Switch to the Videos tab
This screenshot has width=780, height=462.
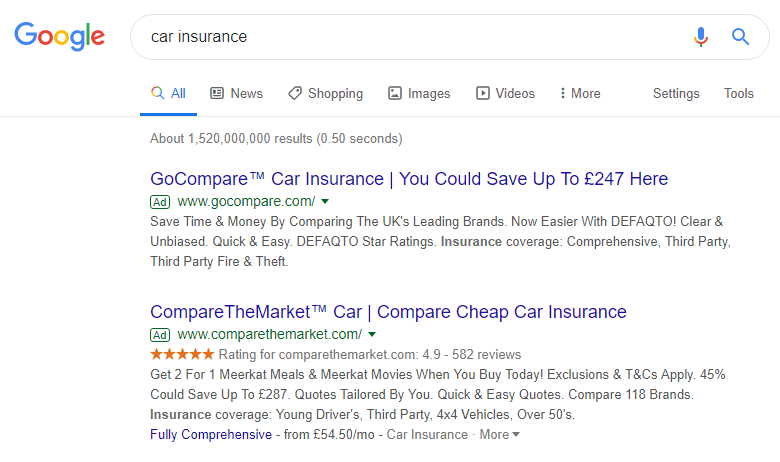click(505, 93)
